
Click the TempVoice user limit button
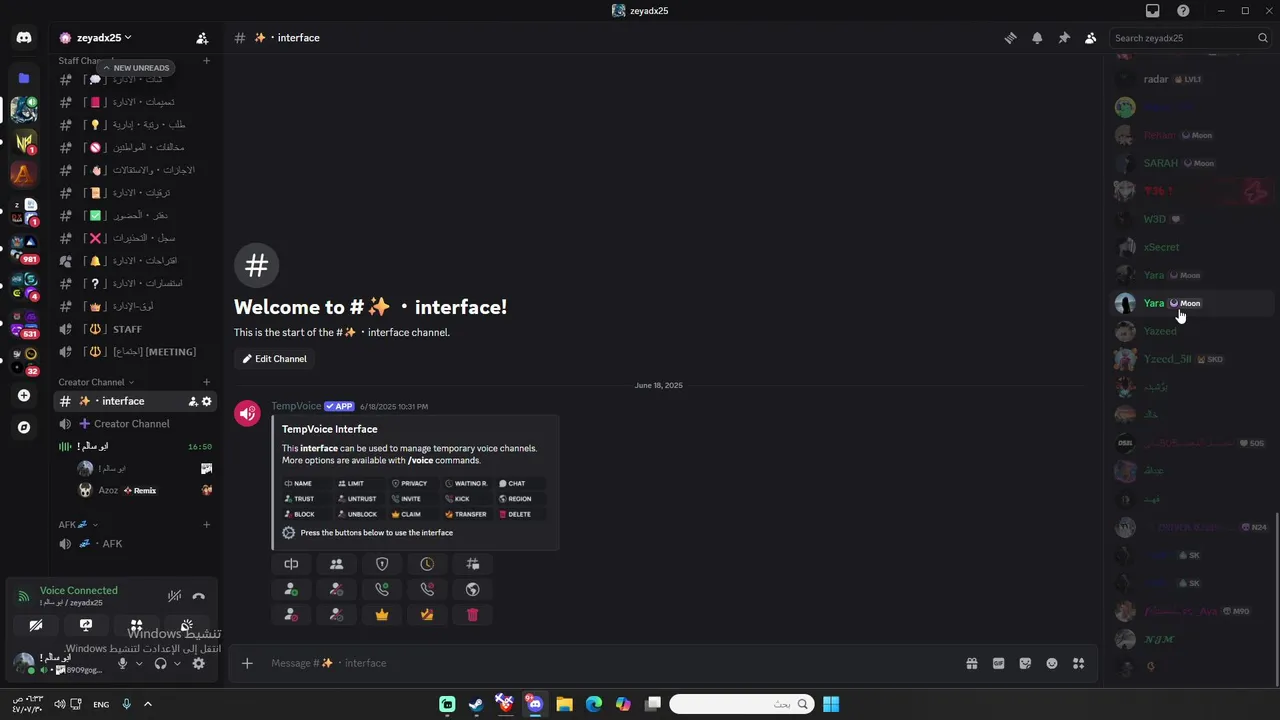(337, 564)
